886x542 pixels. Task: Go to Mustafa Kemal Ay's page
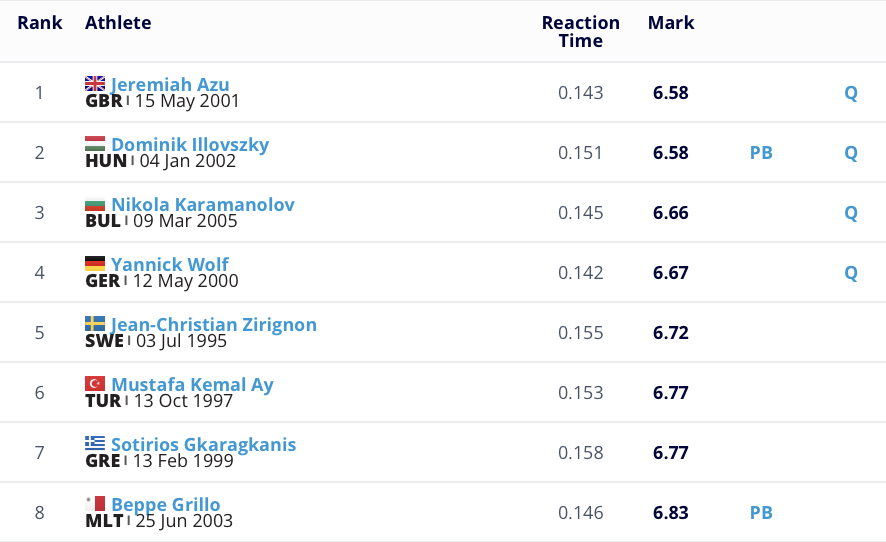click(x=192, y=385)
